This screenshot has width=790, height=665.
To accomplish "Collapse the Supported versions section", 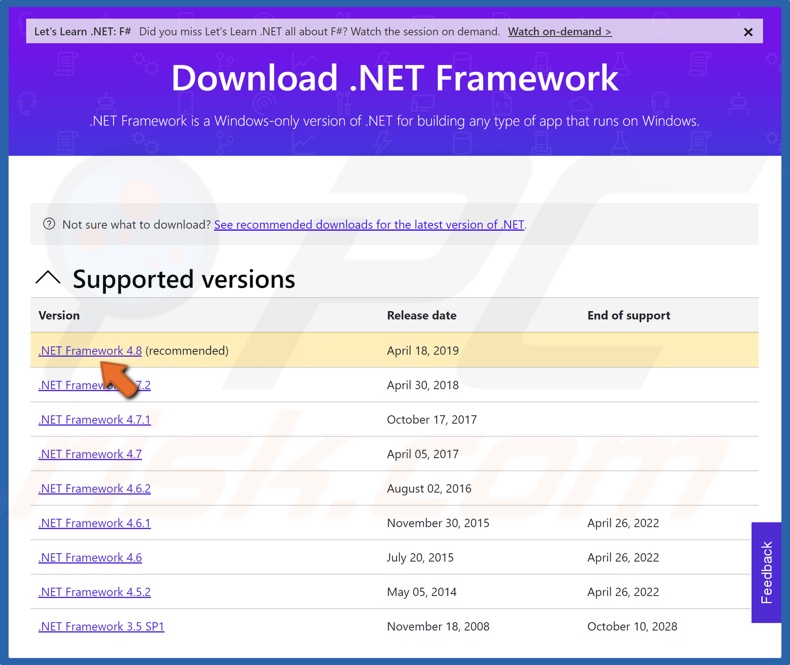I will (x=48, y=278).
